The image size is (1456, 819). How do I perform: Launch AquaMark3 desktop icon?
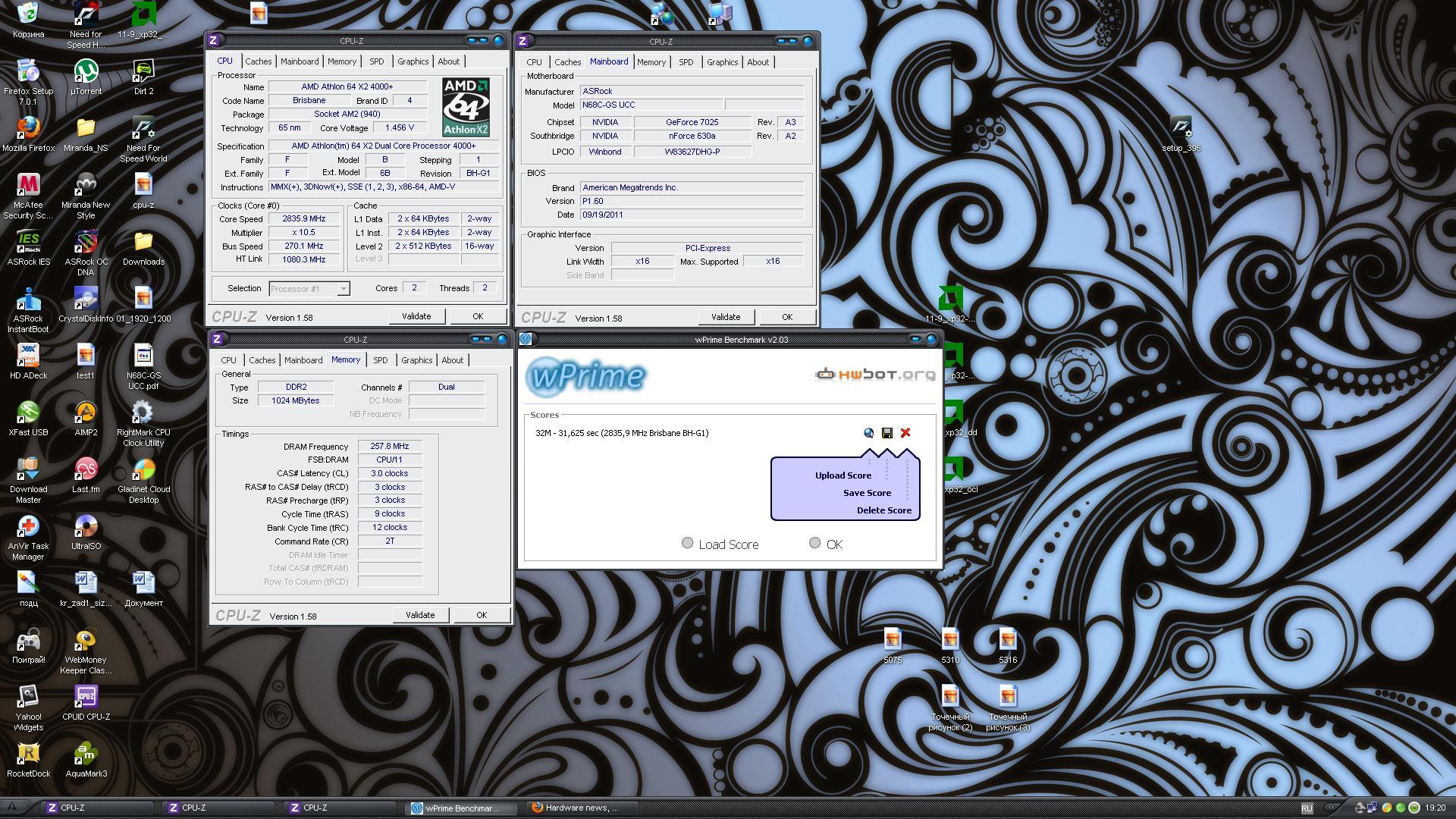tap(86, 760)
